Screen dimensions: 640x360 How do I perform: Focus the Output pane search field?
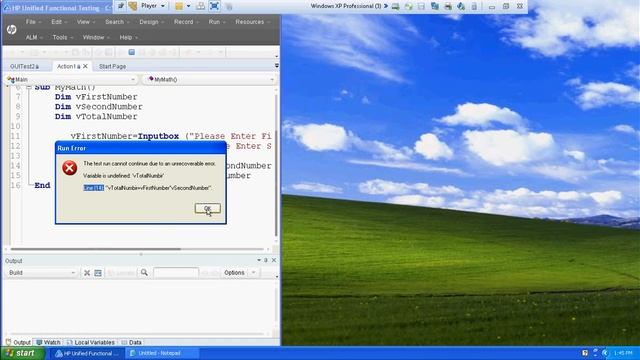176,273
